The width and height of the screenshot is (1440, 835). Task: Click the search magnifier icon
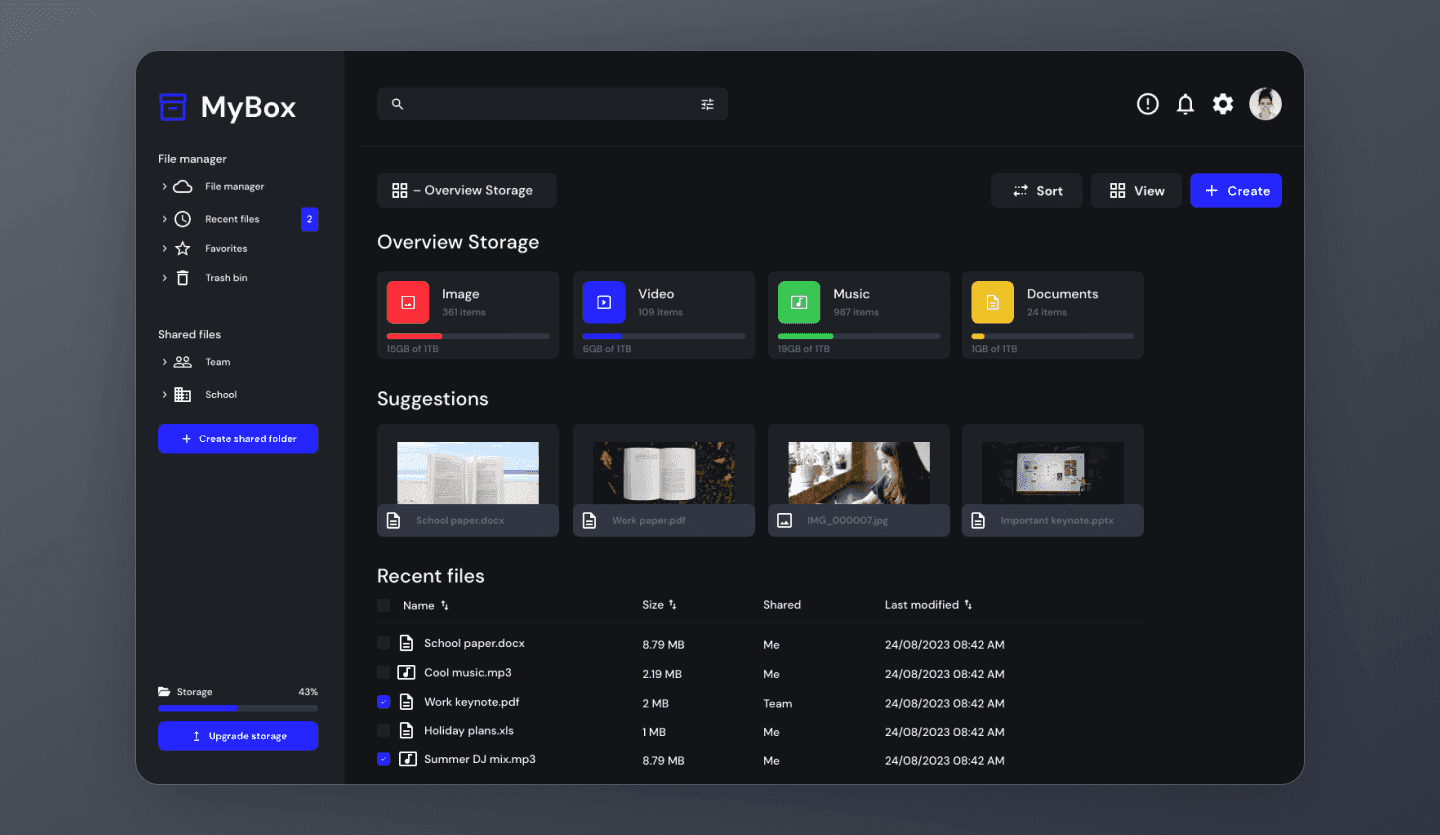397,104
